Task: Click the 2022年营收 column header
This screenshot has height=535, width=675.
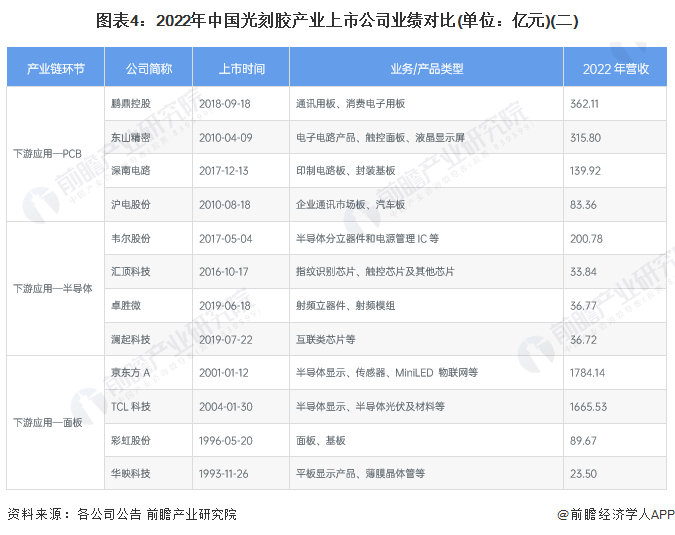Action: 615,68
